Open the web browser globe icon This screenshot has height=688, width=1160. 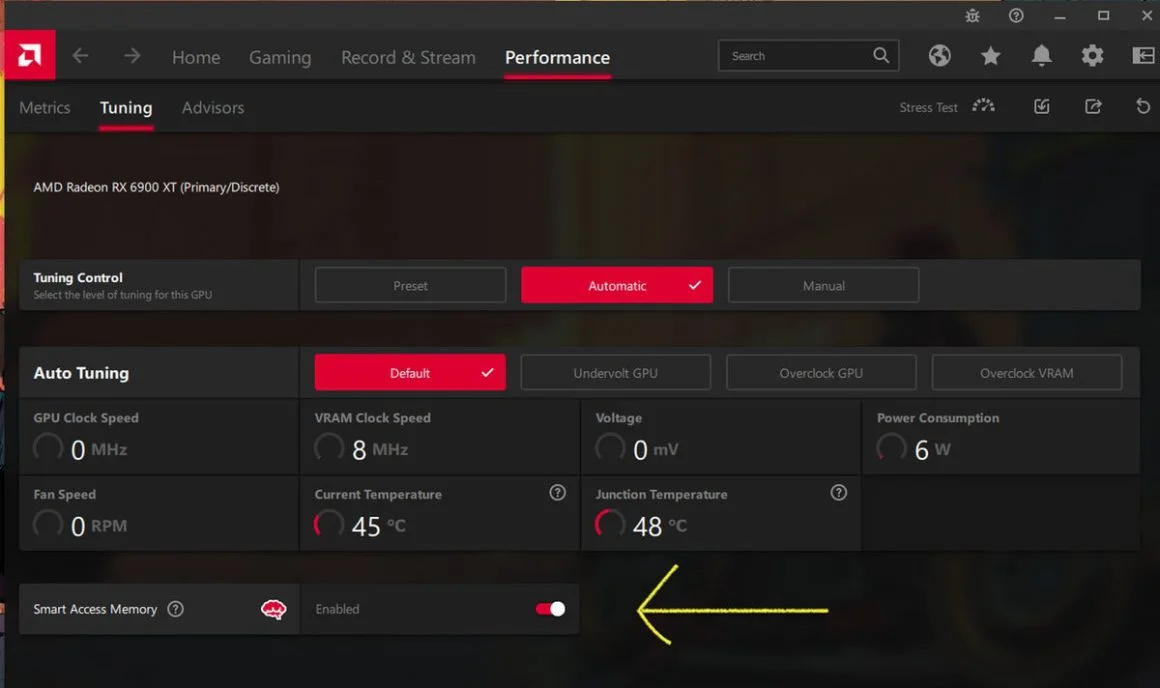click(x=940, y=55)
